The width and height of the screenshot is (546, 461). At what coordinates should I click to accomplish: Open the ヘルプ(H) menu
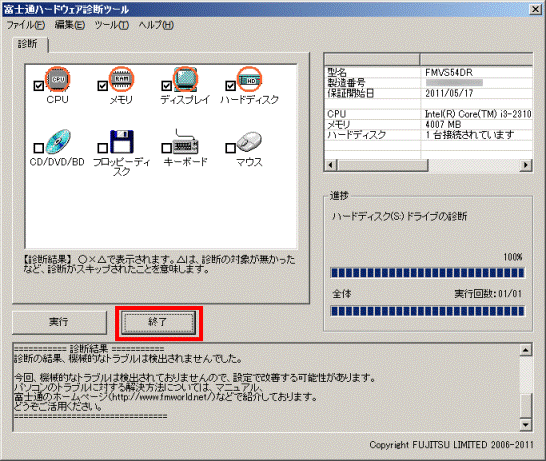point(156,25)
